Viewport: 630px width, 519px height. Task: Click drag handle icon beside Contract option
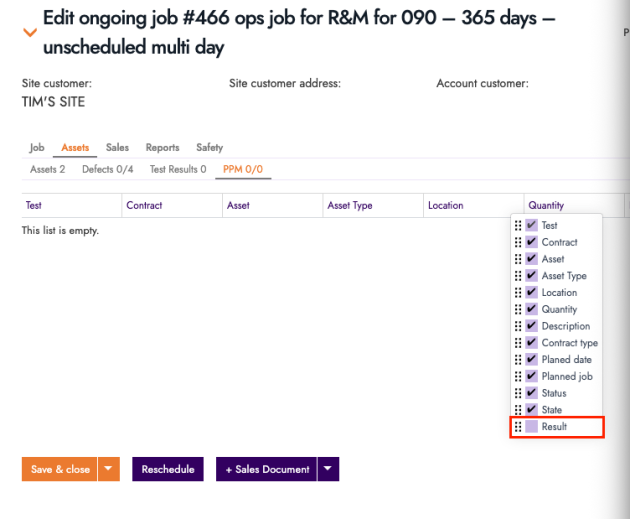(517, 243)
